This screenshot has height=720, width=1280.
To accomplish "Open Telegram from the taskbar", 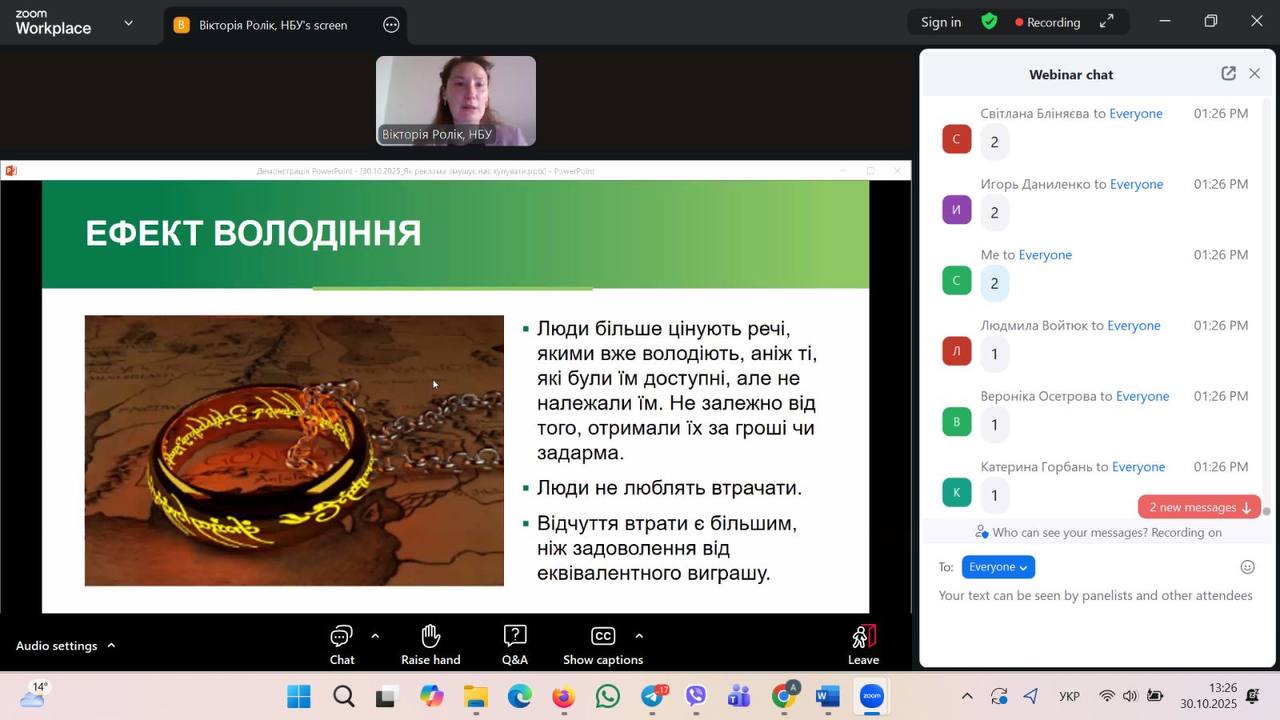I will pos(652,696).
